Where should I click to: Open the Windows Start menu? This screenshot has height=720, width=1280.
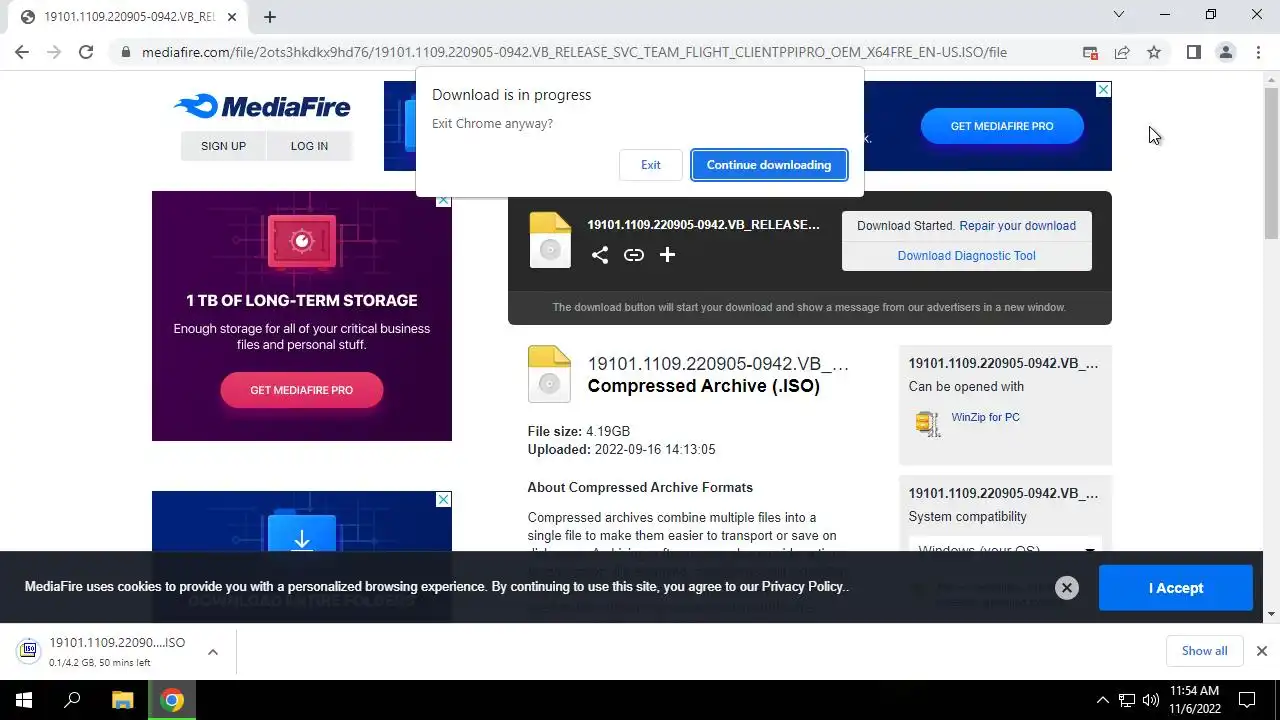(x=24, y=700)
